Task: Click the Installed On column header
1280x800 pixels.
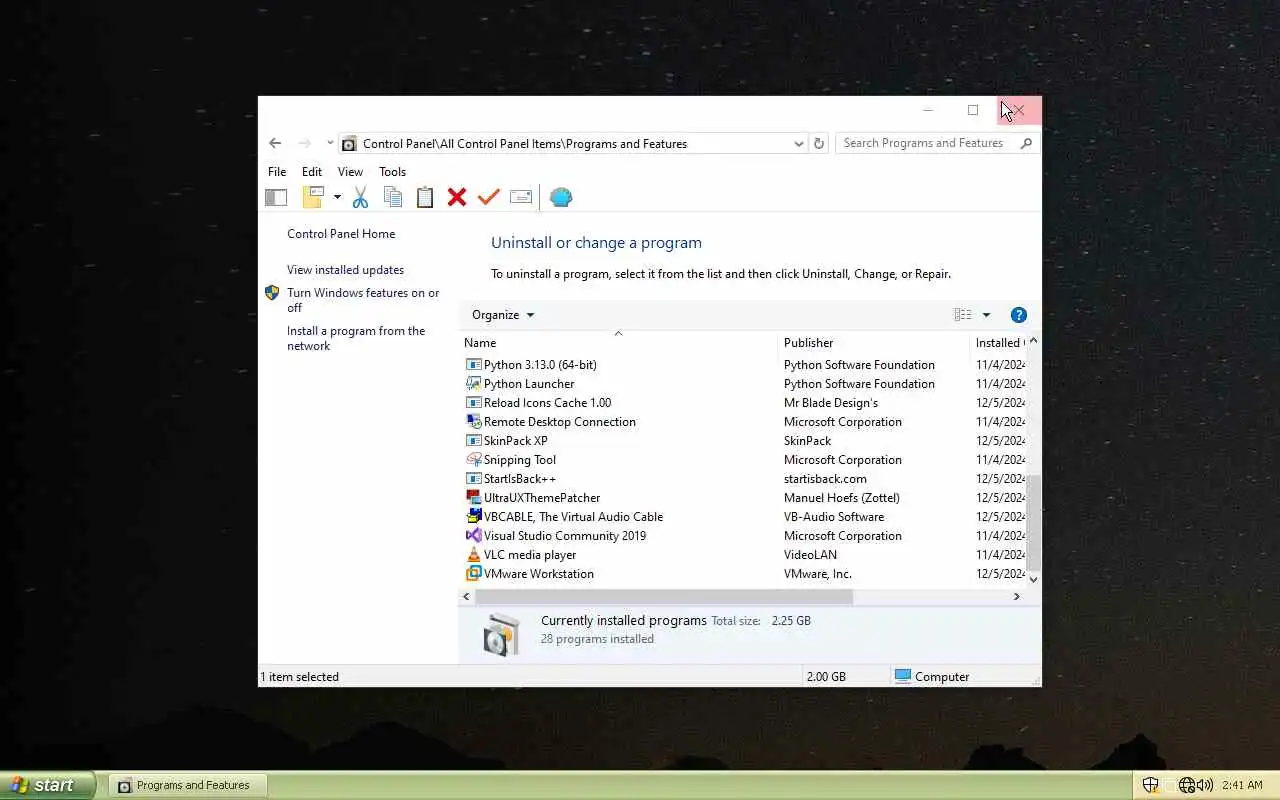Action: (x=998, y=343)
